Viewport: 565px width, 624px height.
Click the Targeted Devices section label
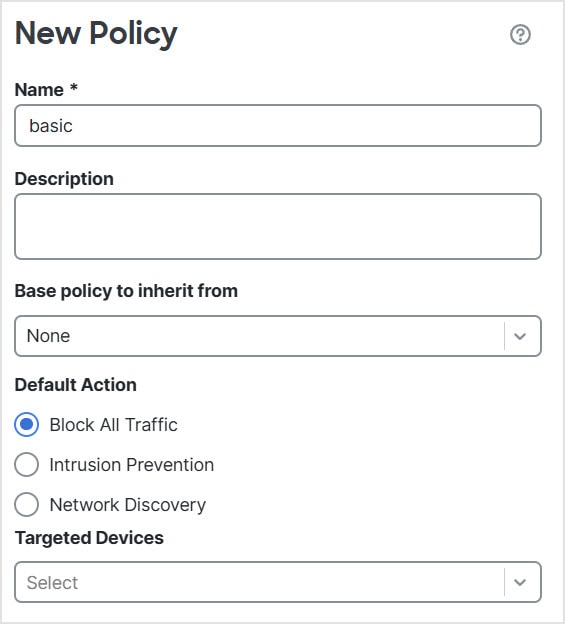pos(89,538)
